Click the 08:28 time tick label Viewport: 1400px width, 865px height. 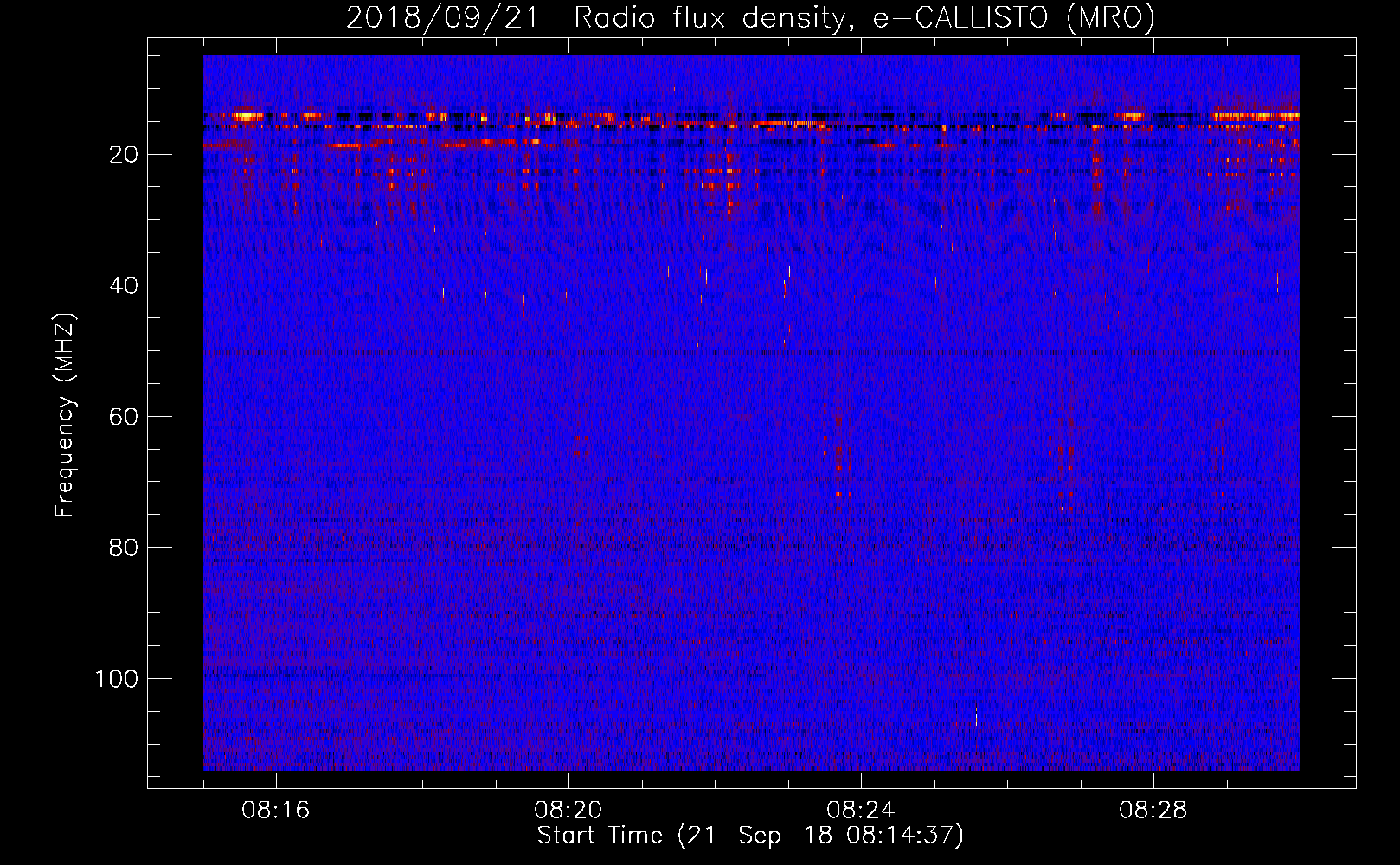coord(1153,811)
